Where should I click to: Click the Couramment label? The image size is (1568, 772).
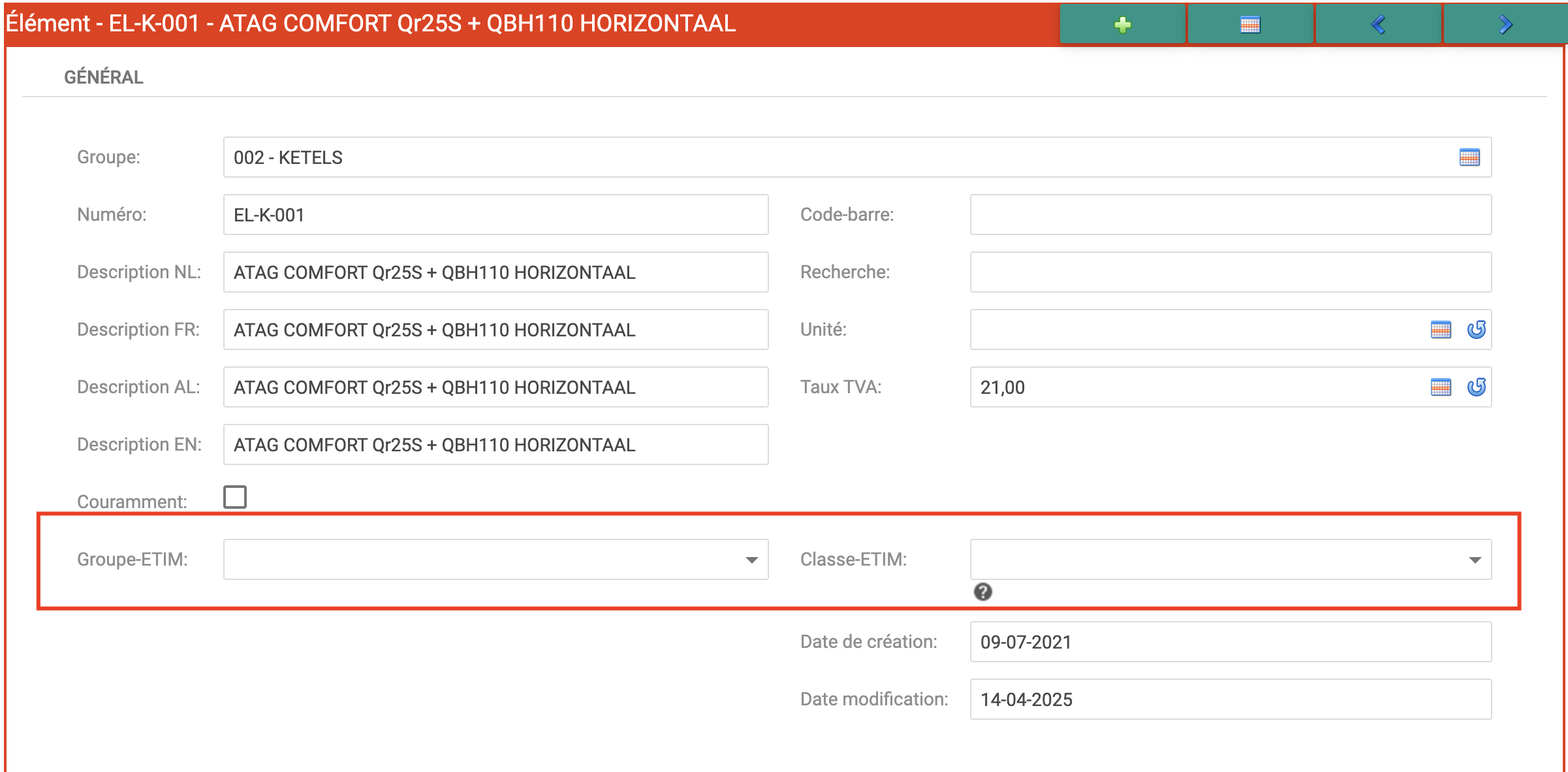click(x=132, y=502)
